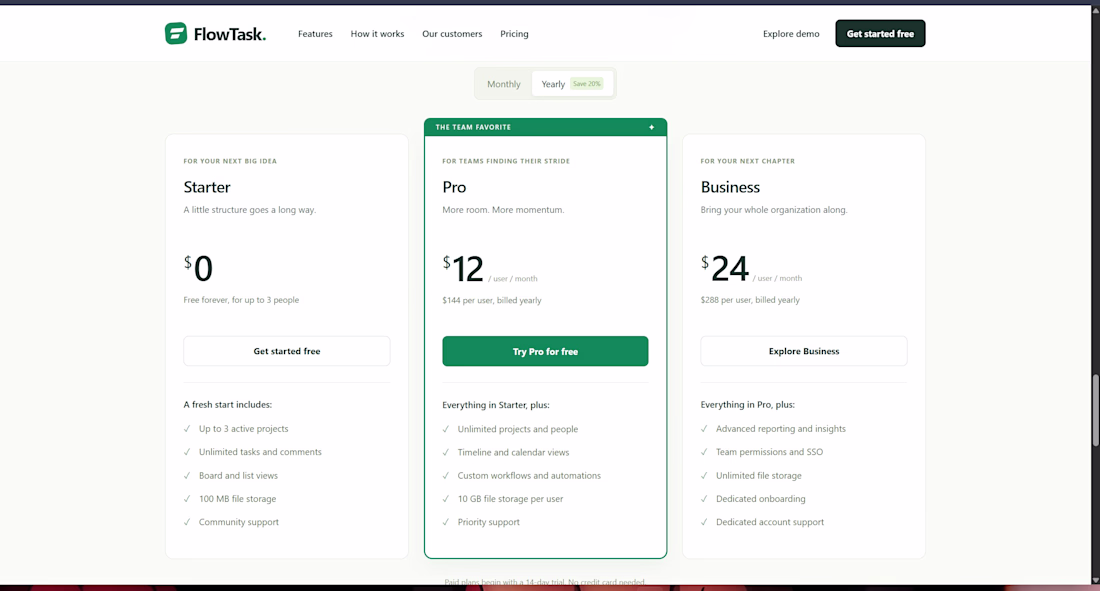Open the Features nav item
This screenshot has height=591, width=1100.
point(315,34)
